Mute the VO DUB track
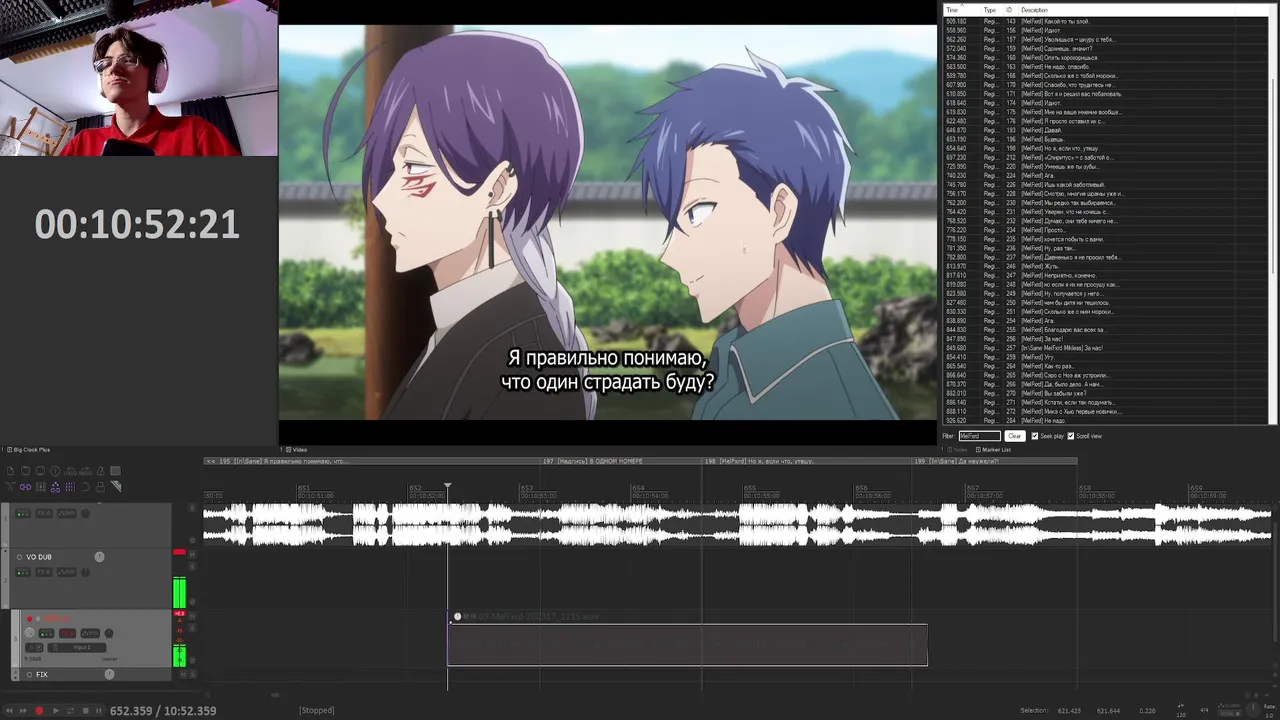 point(192,555)
